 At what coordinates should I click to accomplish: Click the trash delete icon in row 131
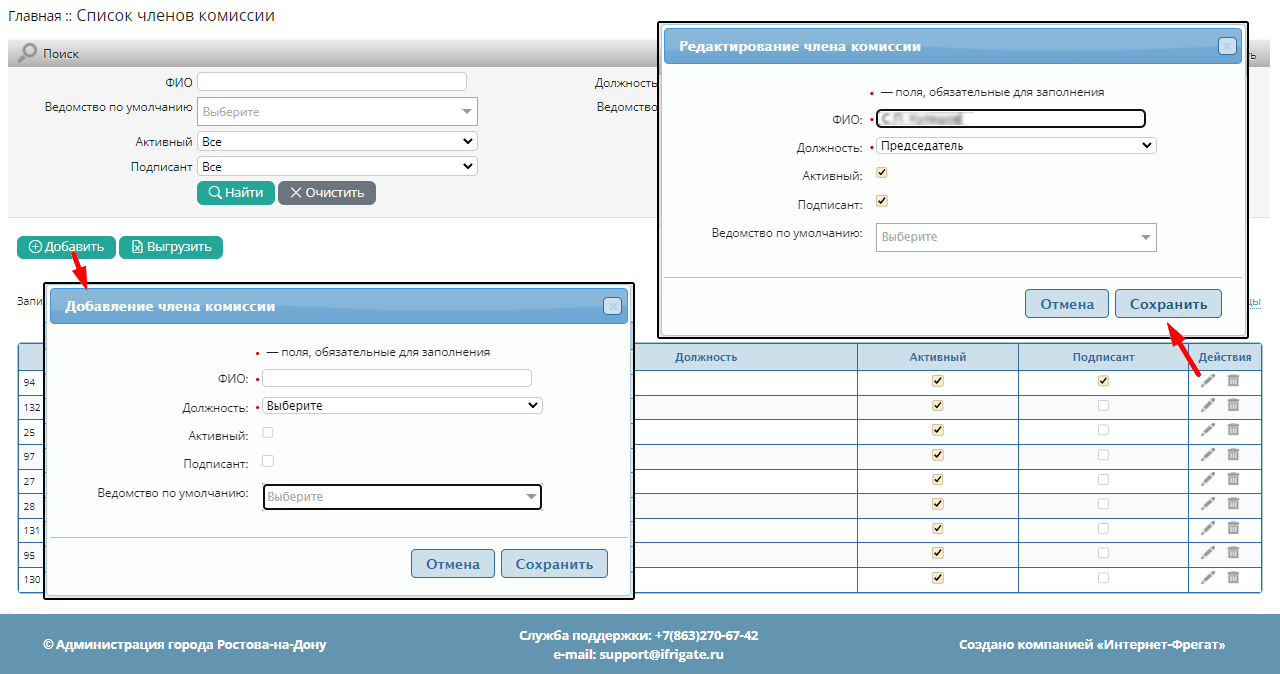tap(1233, 528)
